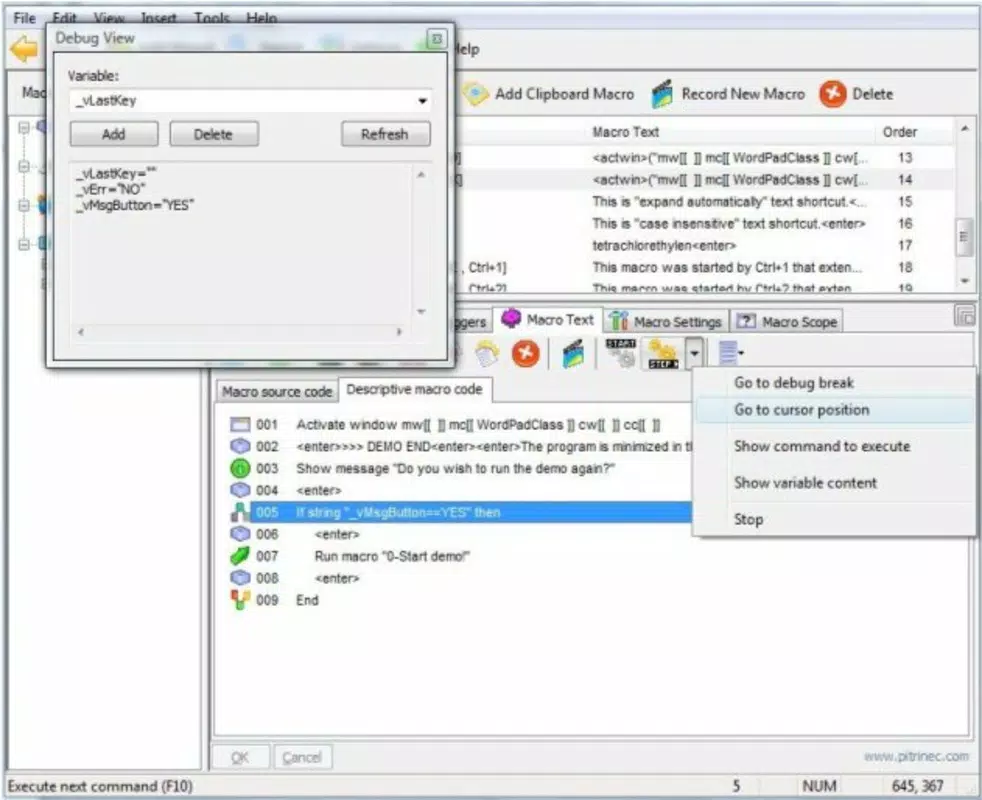Click the Debug View horizontal scroll left arrow
This screenshot has width=982, height=800.
[x=81, y=331]
